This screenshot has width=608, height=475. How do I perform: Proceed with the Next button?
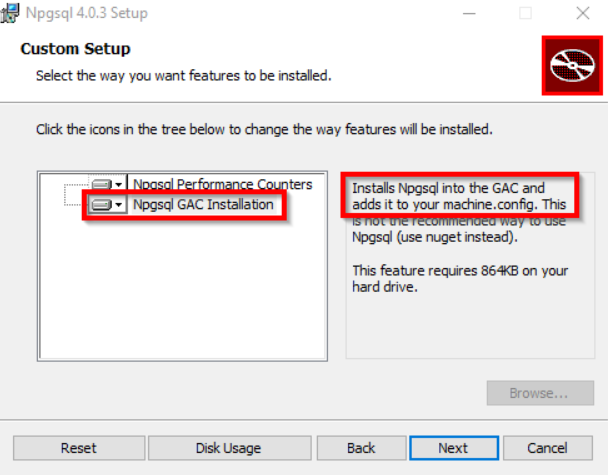(454, 448)
